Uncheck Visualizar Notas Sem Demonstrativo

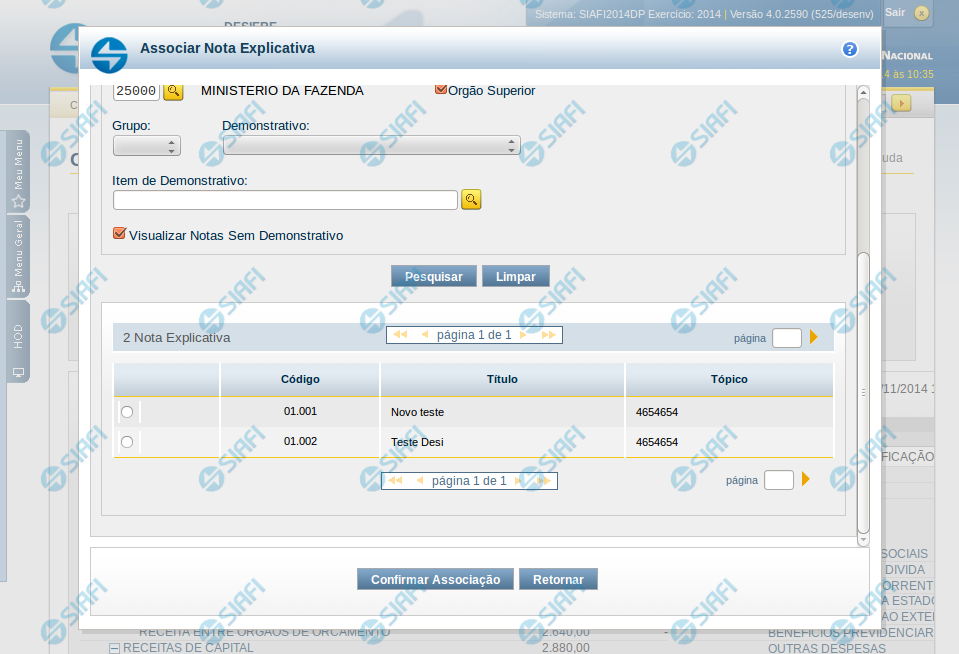coord(120,234)
